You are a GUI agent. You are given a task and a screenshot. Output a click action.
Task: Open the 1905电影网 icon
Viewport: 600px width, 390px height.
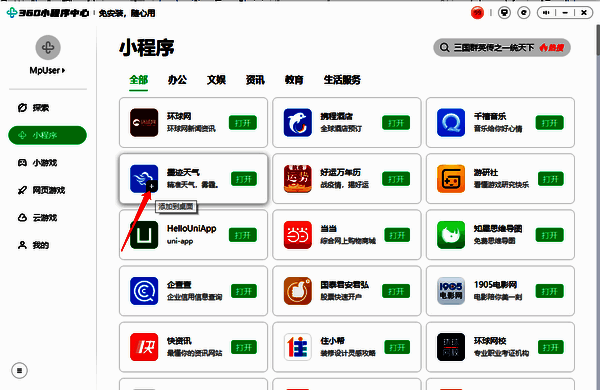point(451,291)
